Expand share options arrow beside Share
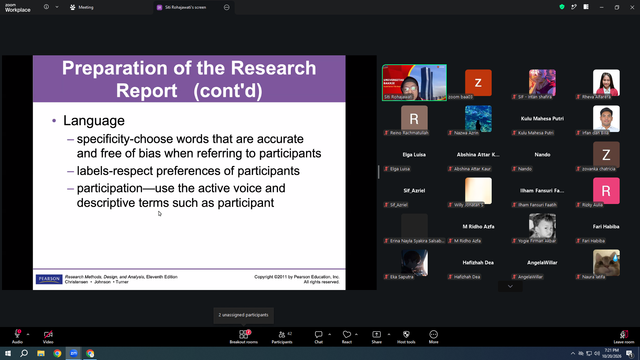The image size is (640, 360). coord(389,334)
